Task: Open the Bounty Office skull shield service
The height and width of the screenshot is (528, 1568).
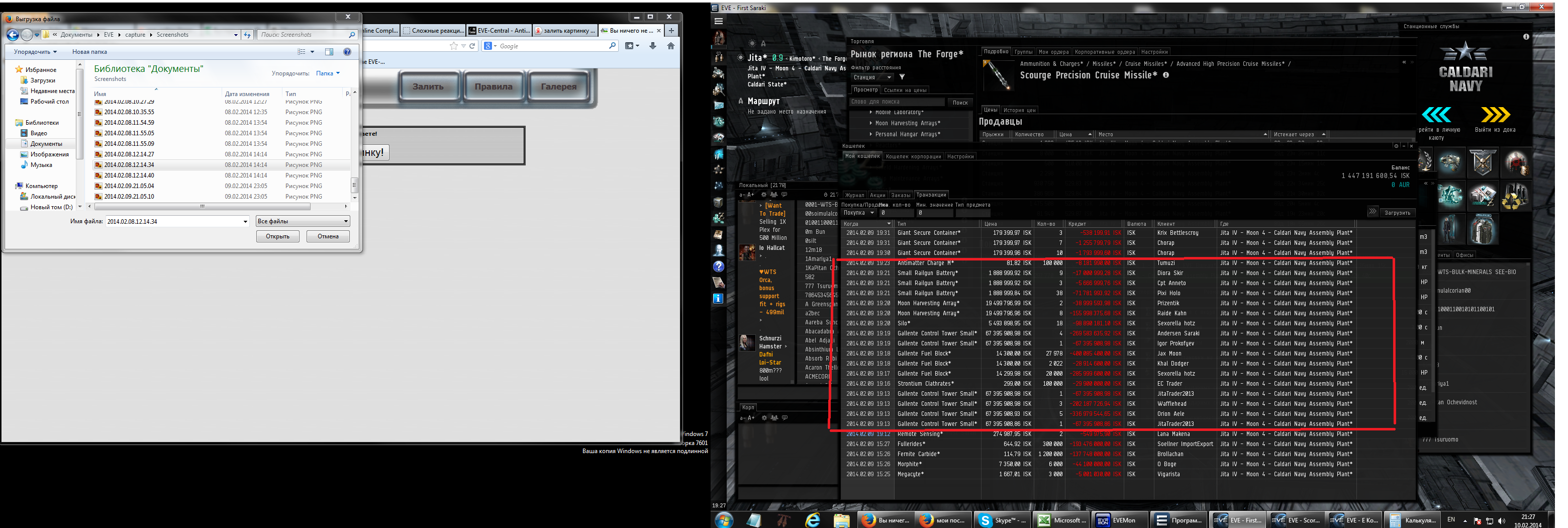Action: (1483, 162)
